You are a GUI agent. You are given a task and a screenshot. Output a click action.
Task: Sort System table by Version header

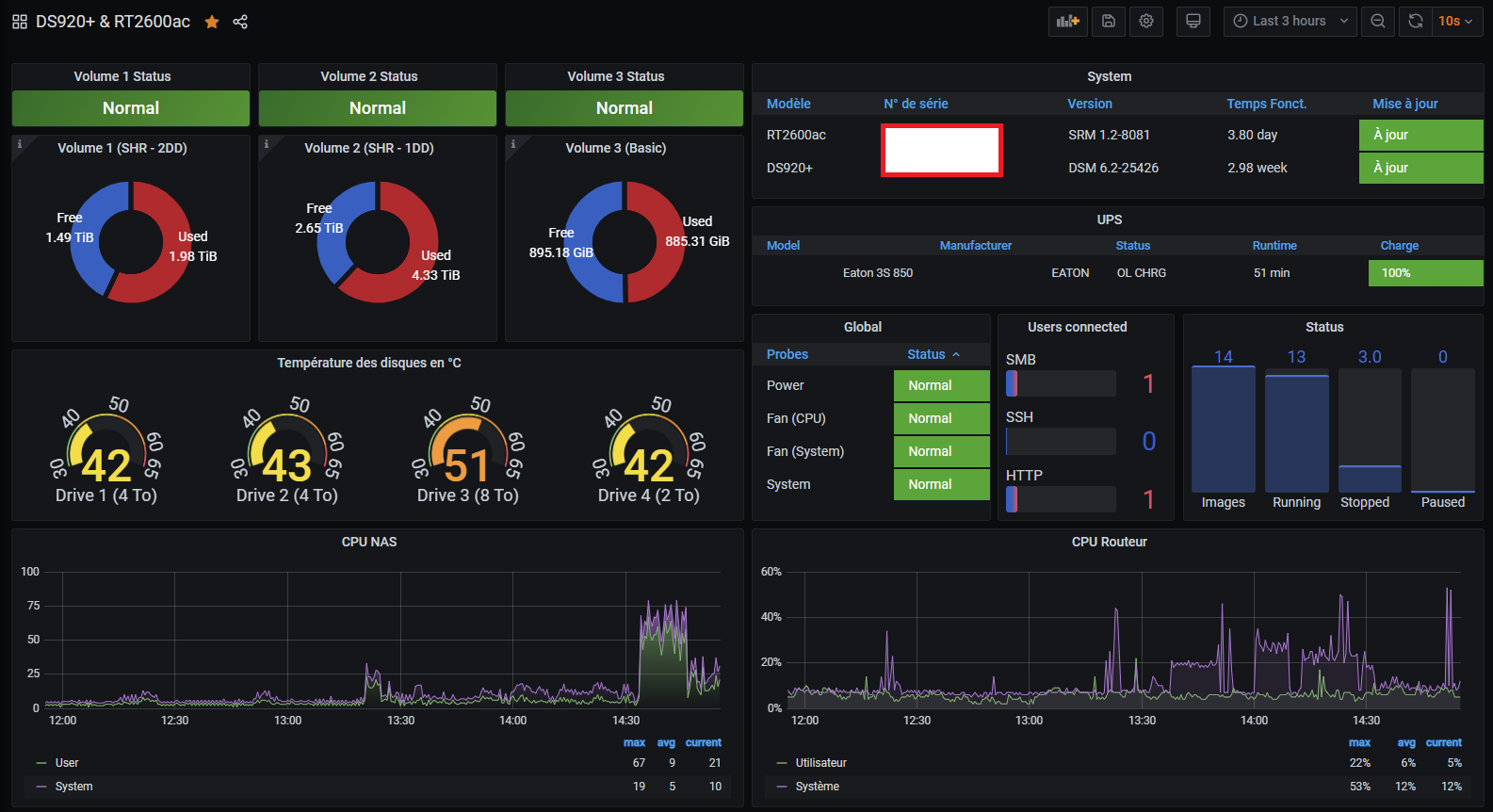coord(1089,104)
